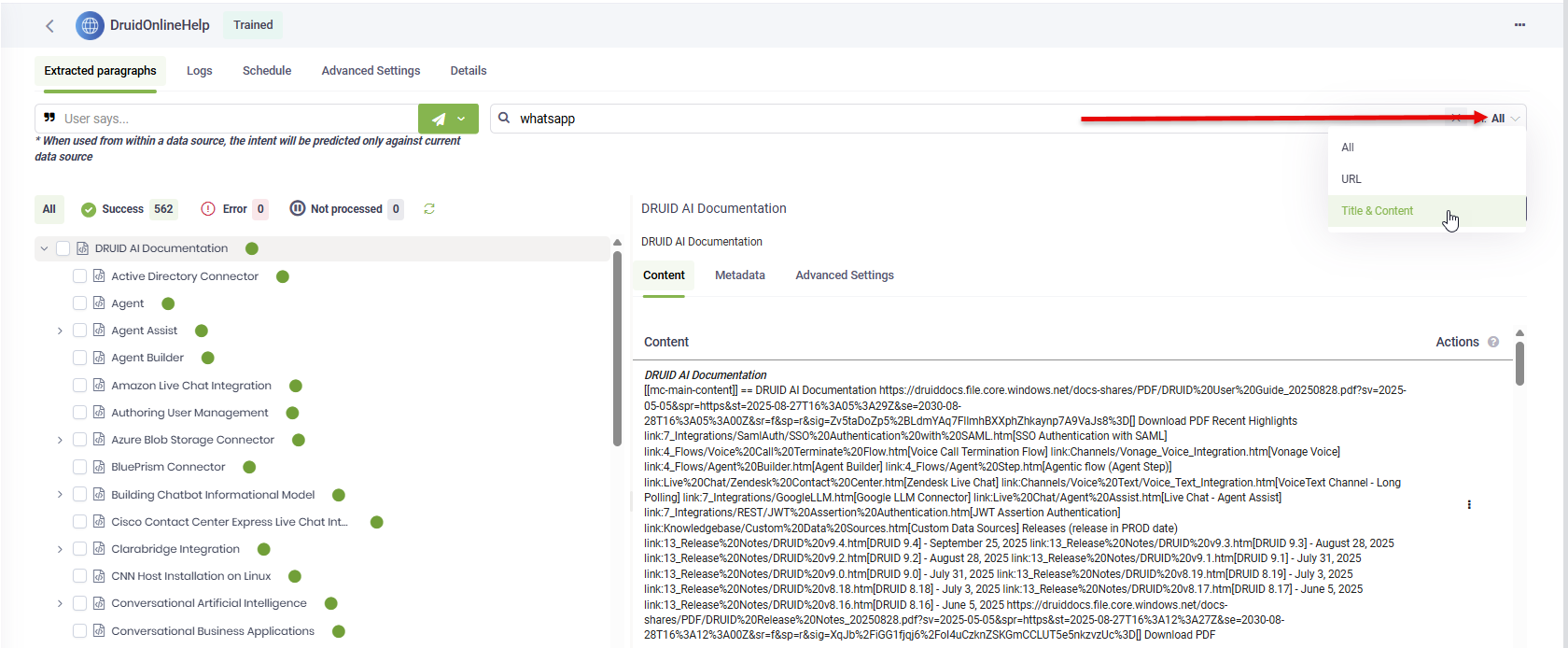Click the refresh icon beside Not processed
The image size is (1568, 648).
tap(429, 209)
